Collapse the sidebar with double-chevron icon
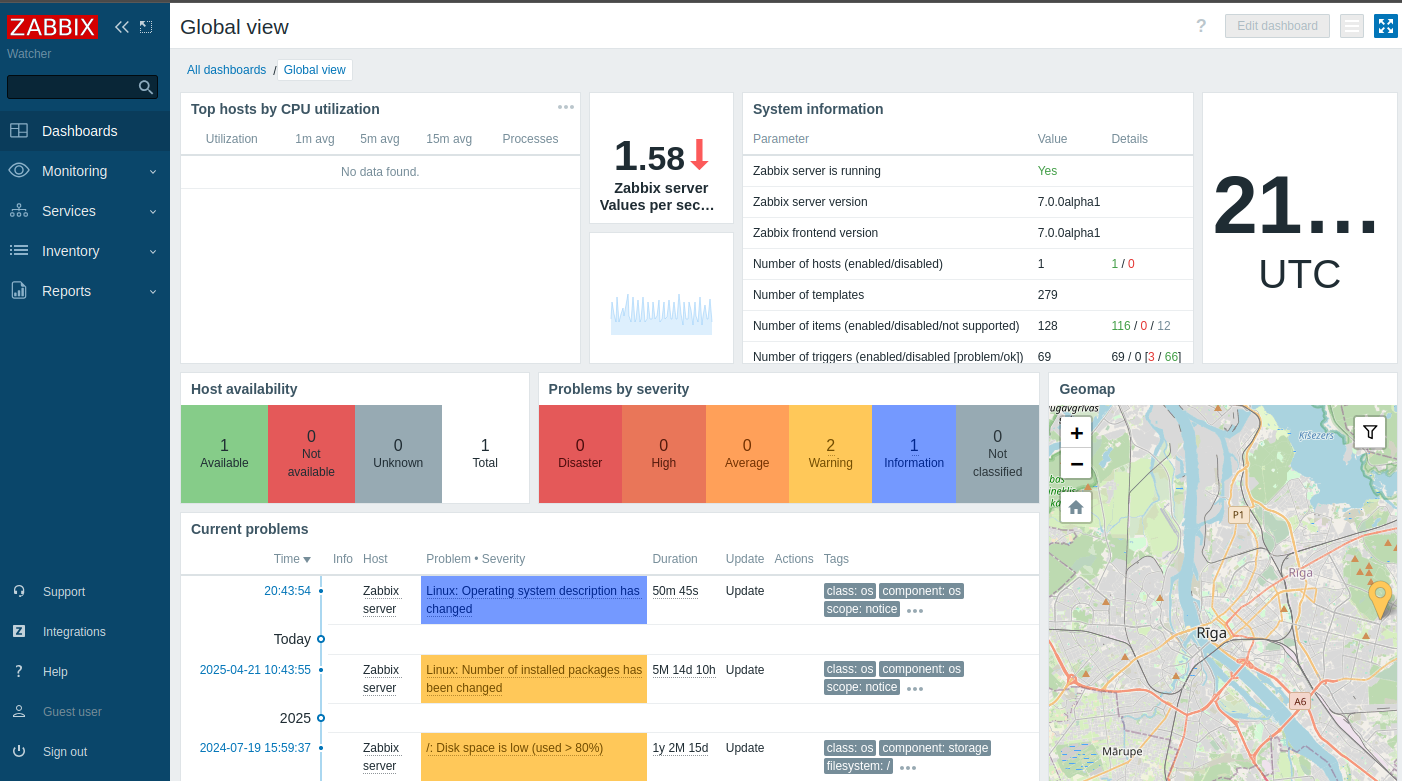 (122, 27)
